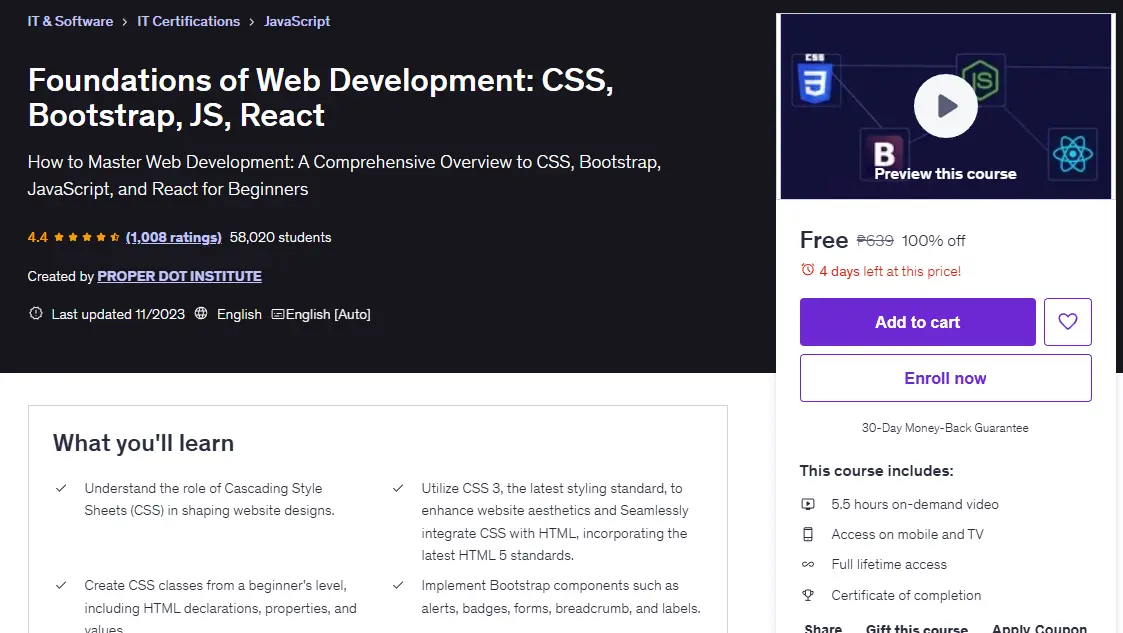Open JavaScript breadcrumb category

(297, 21)
